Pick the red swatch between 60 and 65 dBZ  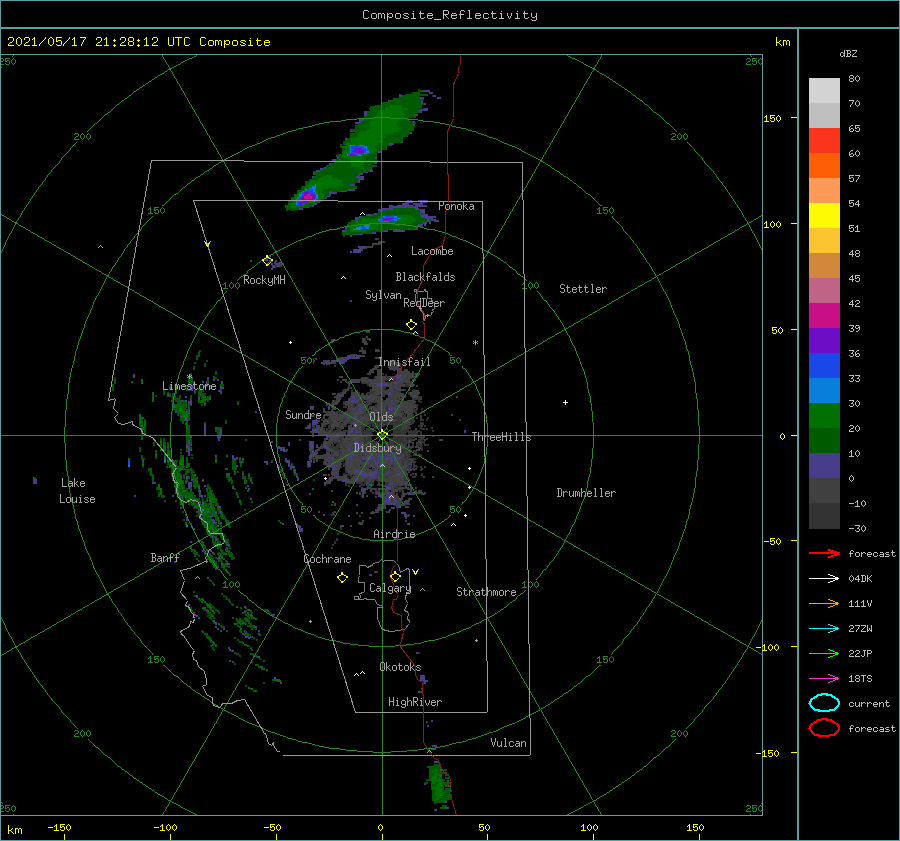coord(824,141)
